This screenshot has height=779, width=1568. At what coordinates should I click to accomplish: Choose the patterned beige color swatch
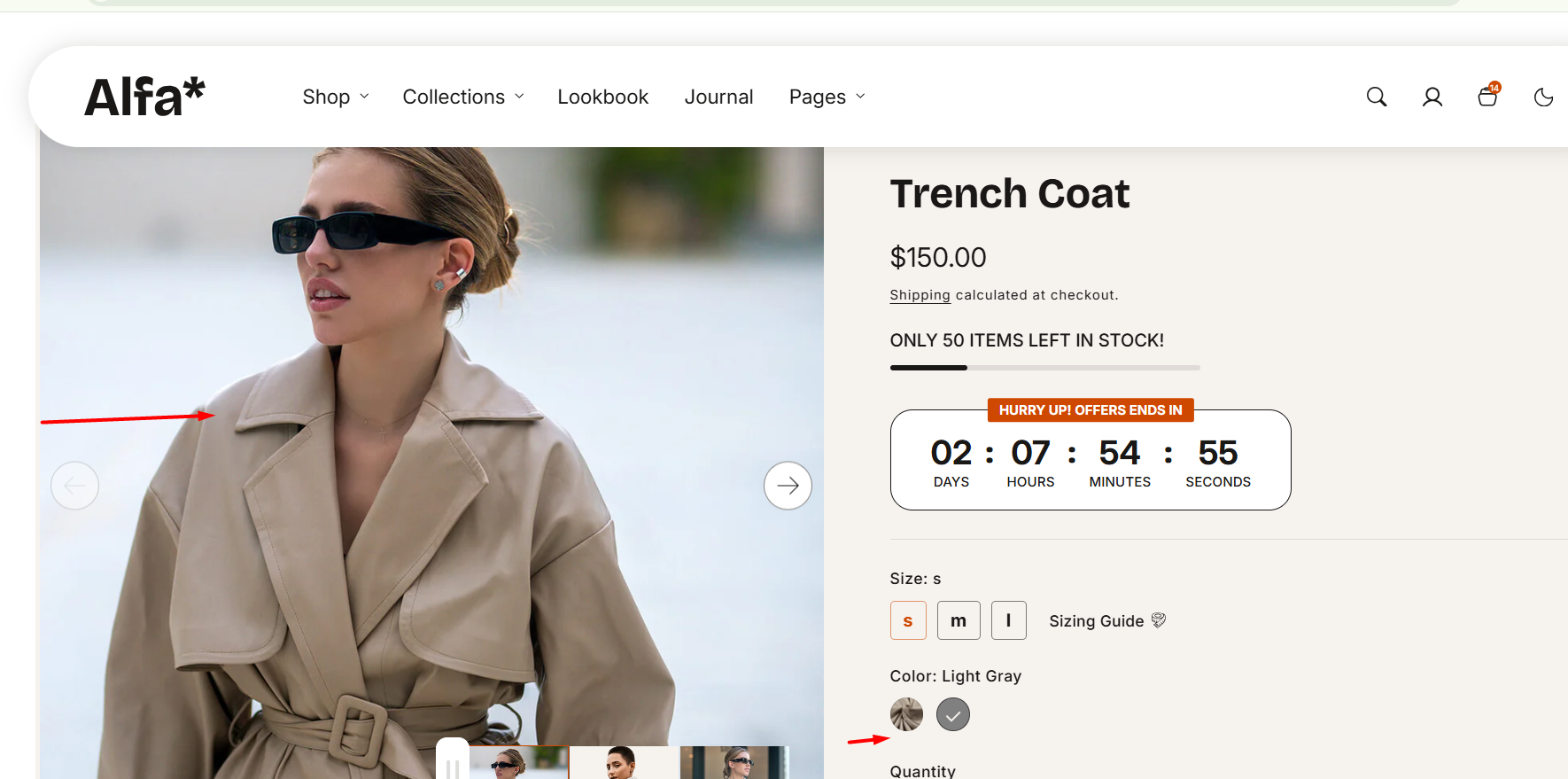906,714
